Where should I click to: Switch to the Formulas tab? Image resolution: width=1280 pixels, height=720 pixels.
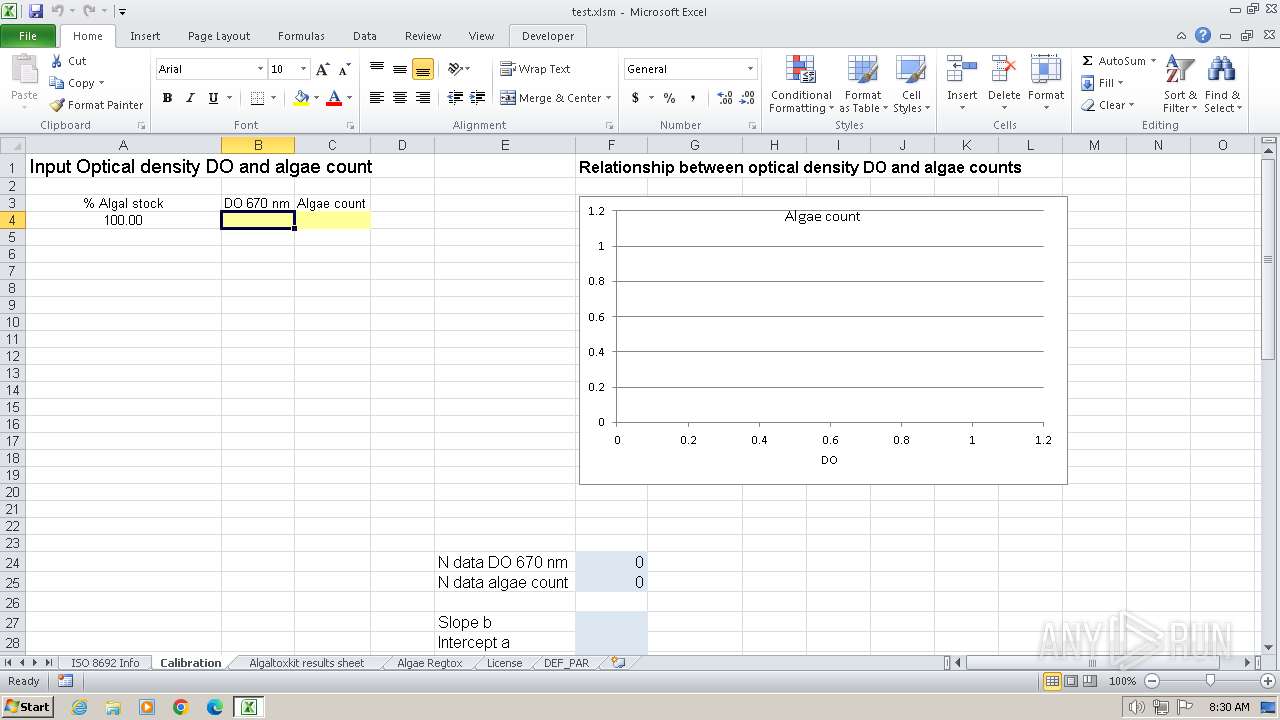click(x=301, y=36)
